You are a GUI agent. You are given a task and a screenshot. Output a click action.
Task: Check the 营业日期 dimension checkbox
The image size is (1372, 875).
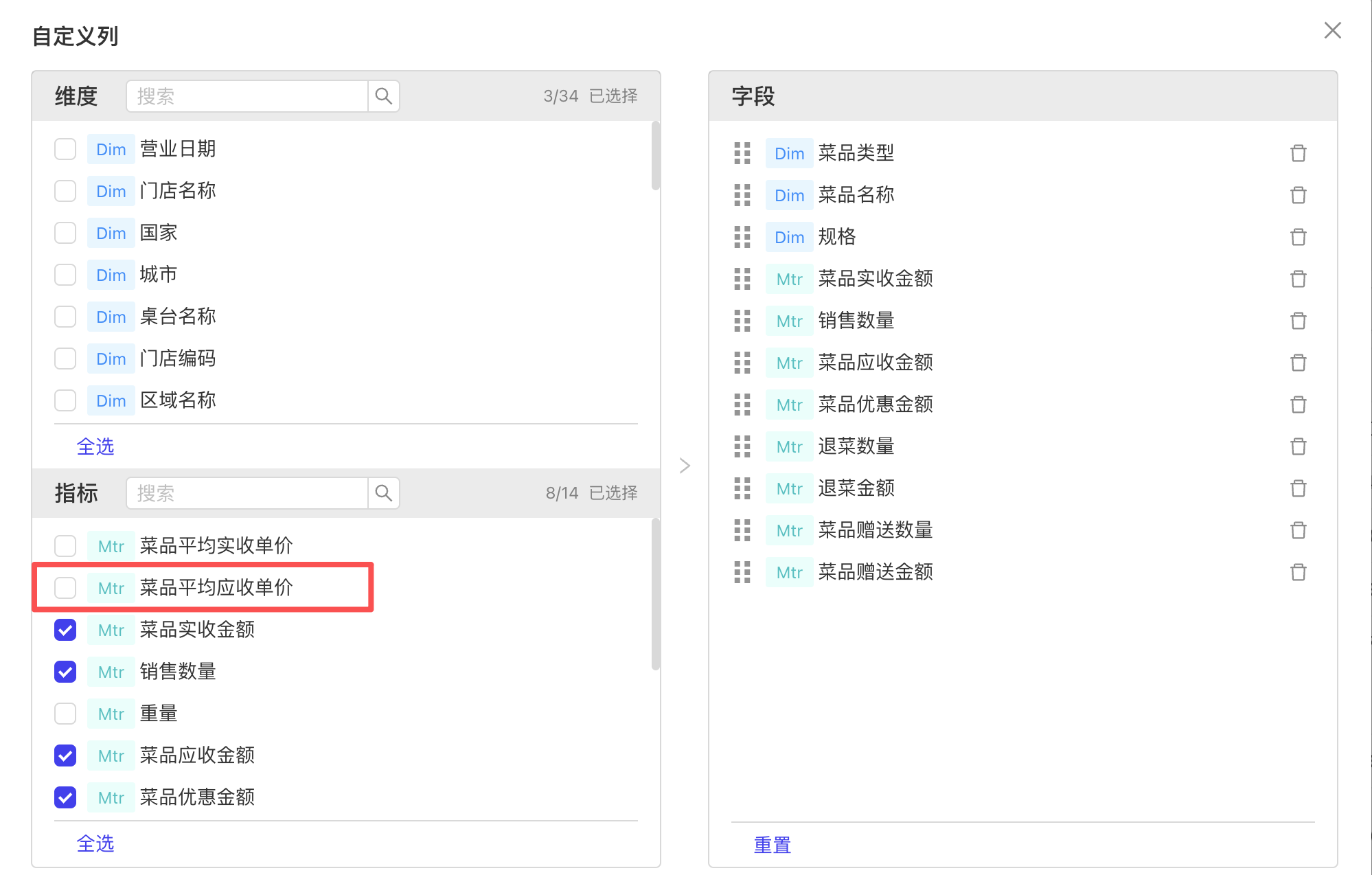point(65,149)
